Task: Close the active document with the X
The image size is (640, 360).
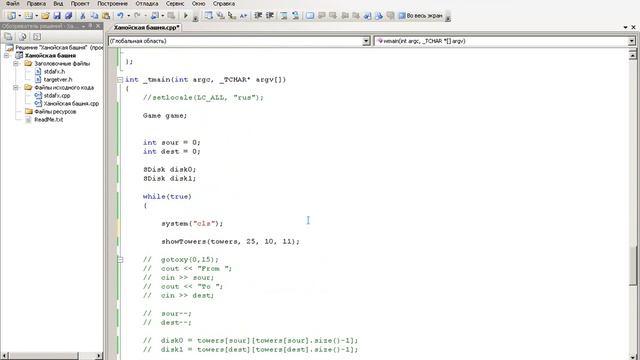Action: (633, 27)
